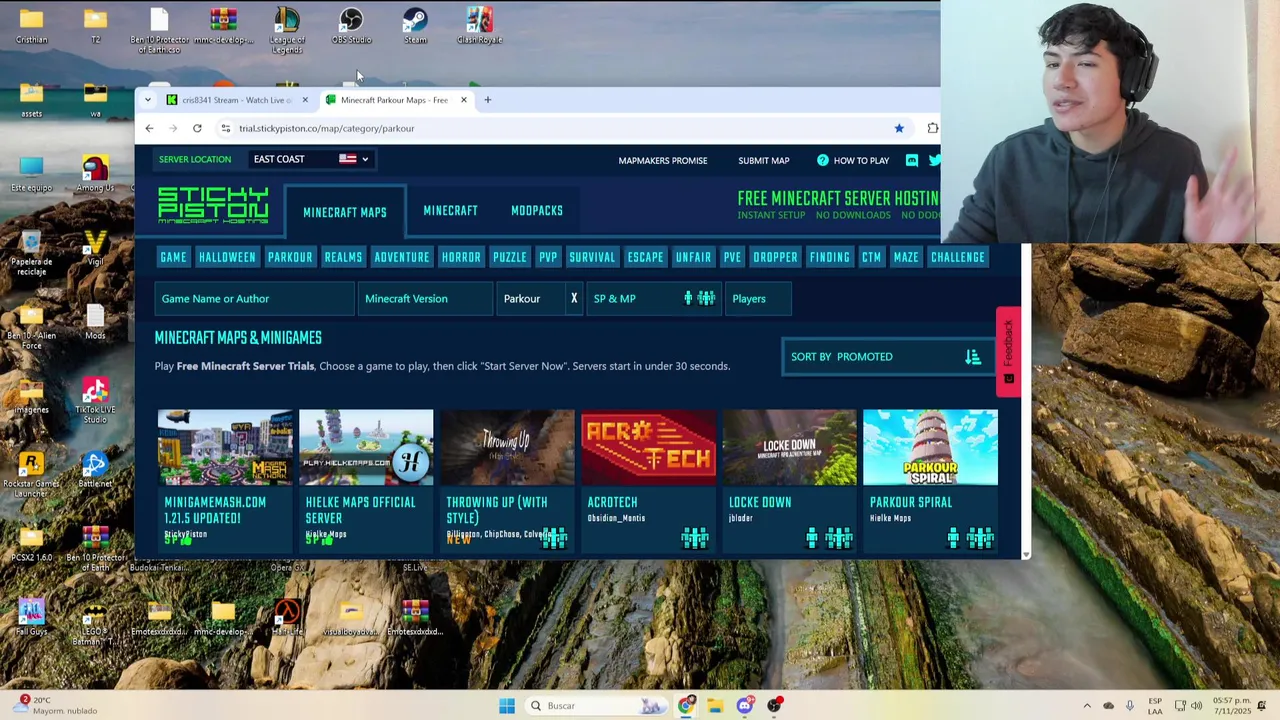Open a new browser tab
This screenshot has width=1280, height=720.
(487, 100)
